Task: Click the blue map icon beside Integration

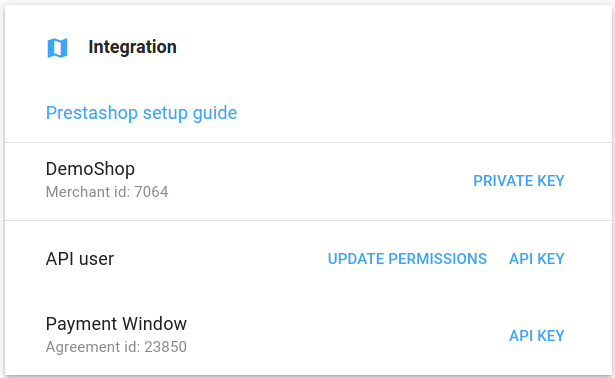Action: [57, 48]
